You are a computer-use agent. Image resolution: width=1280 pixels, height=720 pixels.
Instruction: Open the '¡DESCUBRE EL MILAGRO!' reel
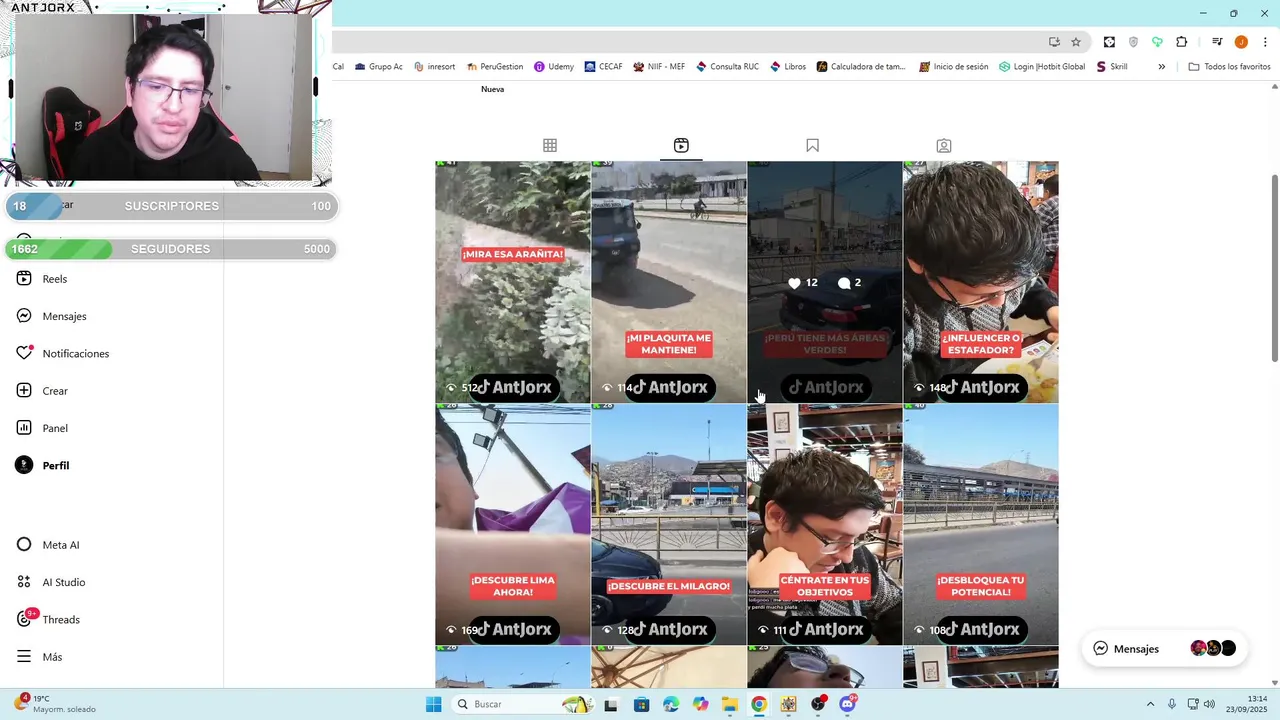[669, 525]
